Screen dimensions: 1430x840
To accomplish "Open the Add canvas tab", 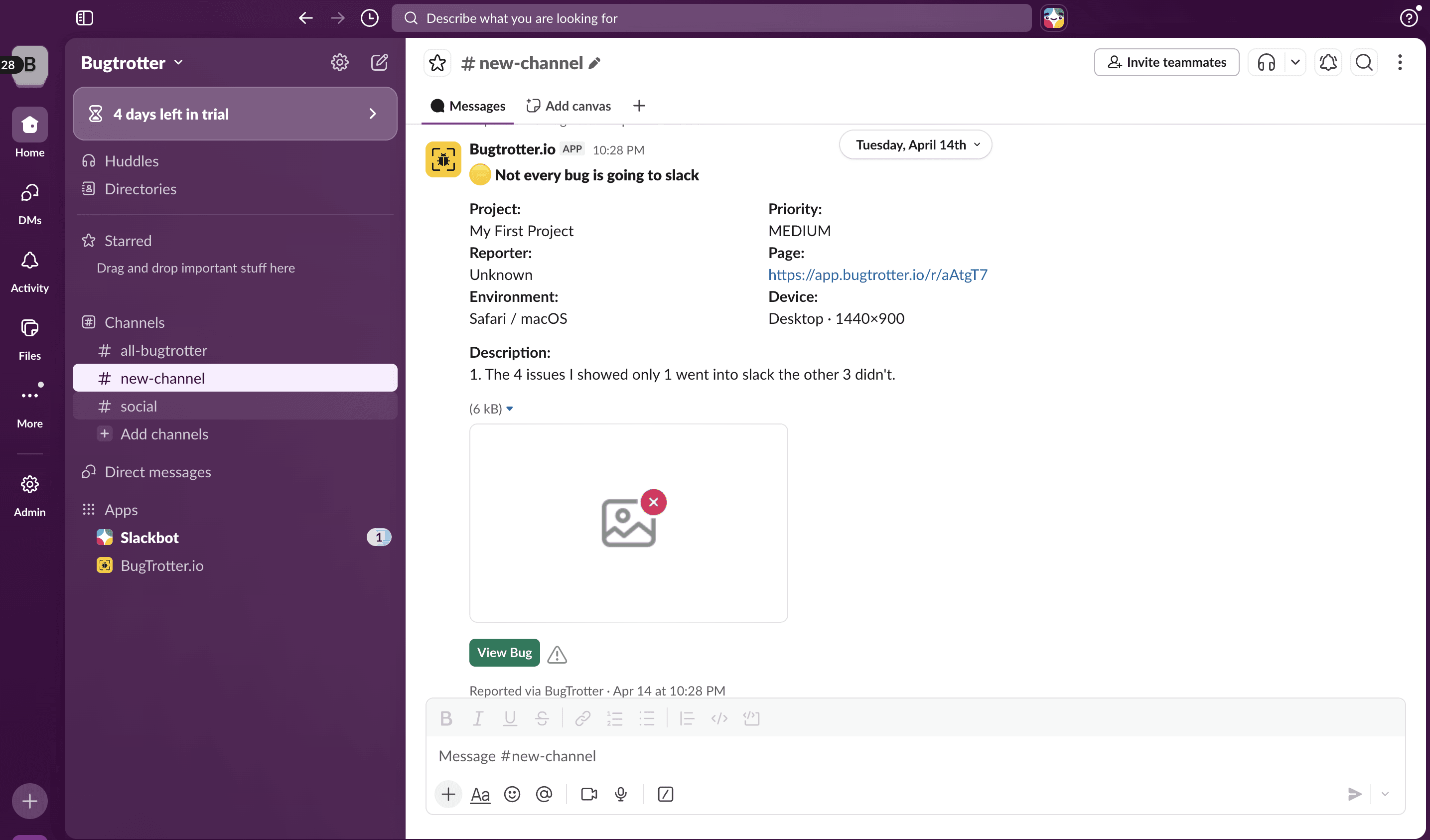I will click(569, 106).
